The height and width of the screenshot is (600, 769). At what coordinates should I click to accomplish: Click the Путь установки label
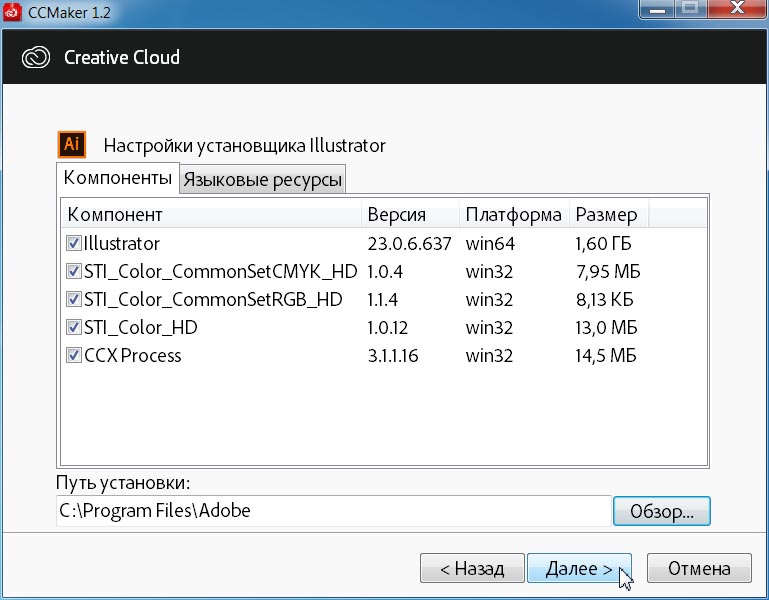coord(123,483)
